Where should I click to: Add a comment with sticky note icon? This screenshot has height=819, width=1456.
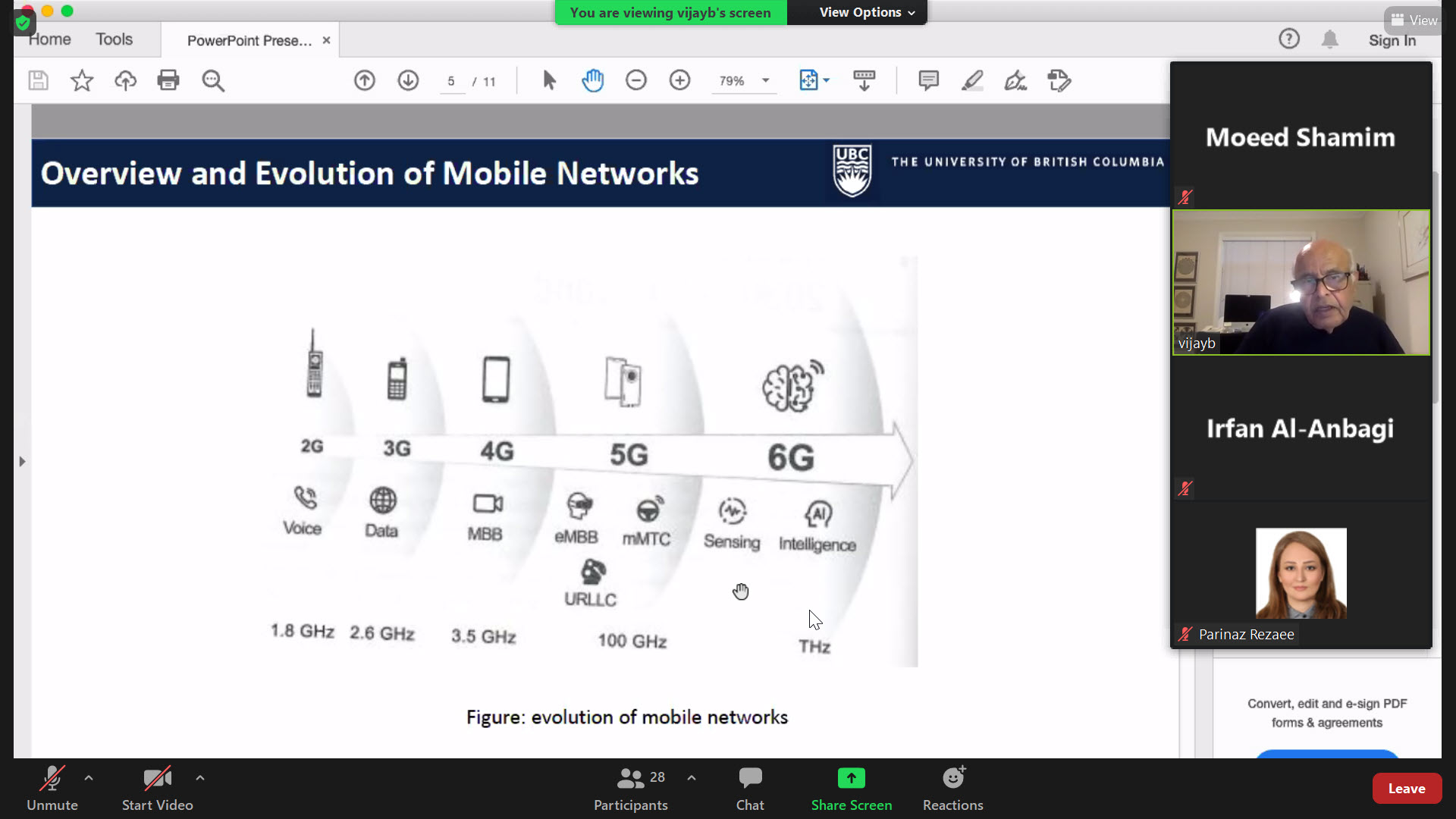pos(928,80)
